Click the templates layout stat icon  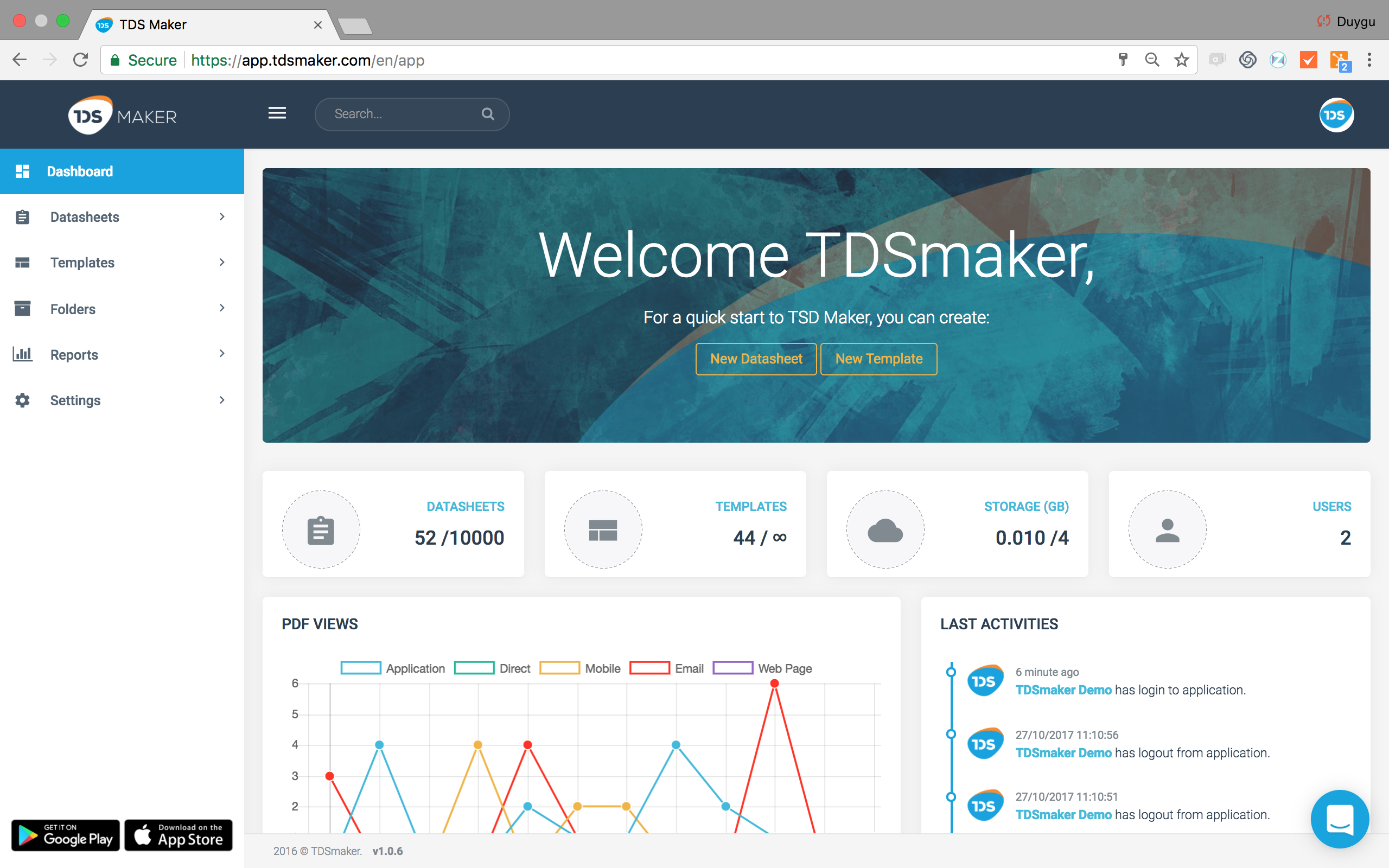coord(603,529)
